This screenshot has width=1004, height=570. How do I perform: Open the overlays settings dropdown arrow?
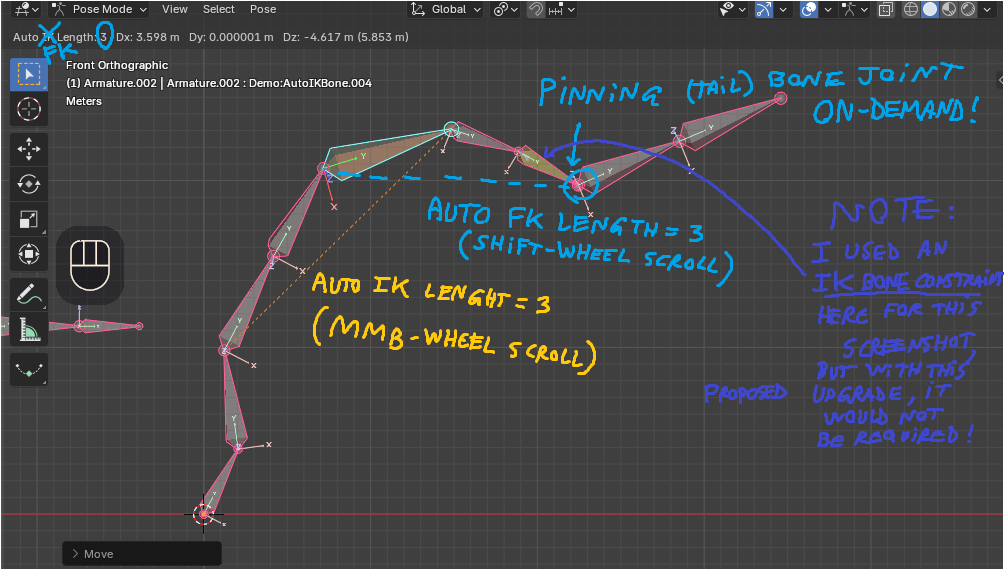[828, 9]
